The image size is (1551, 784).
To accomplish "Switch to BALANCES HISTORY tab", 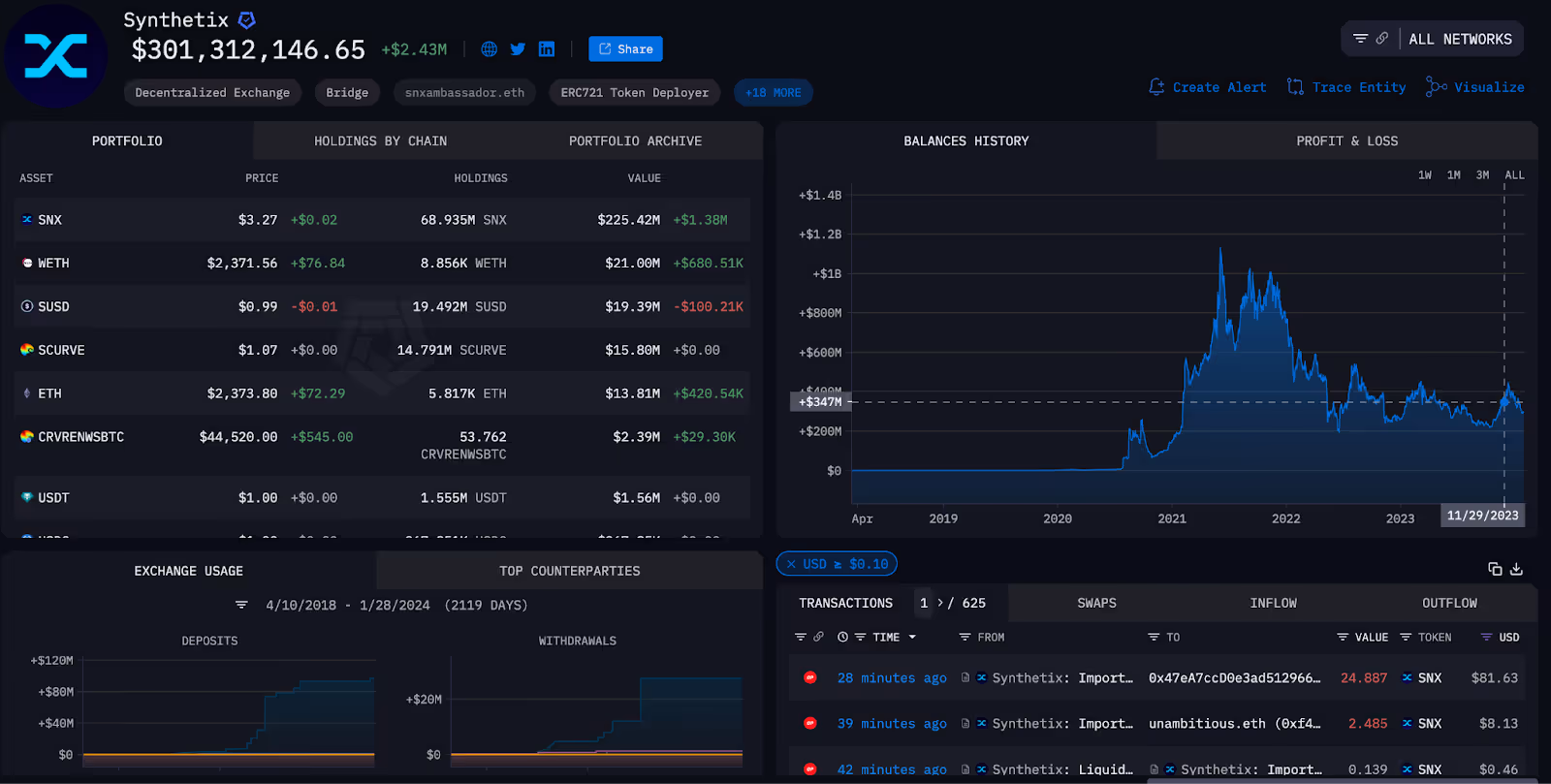I will coord(966,141).
